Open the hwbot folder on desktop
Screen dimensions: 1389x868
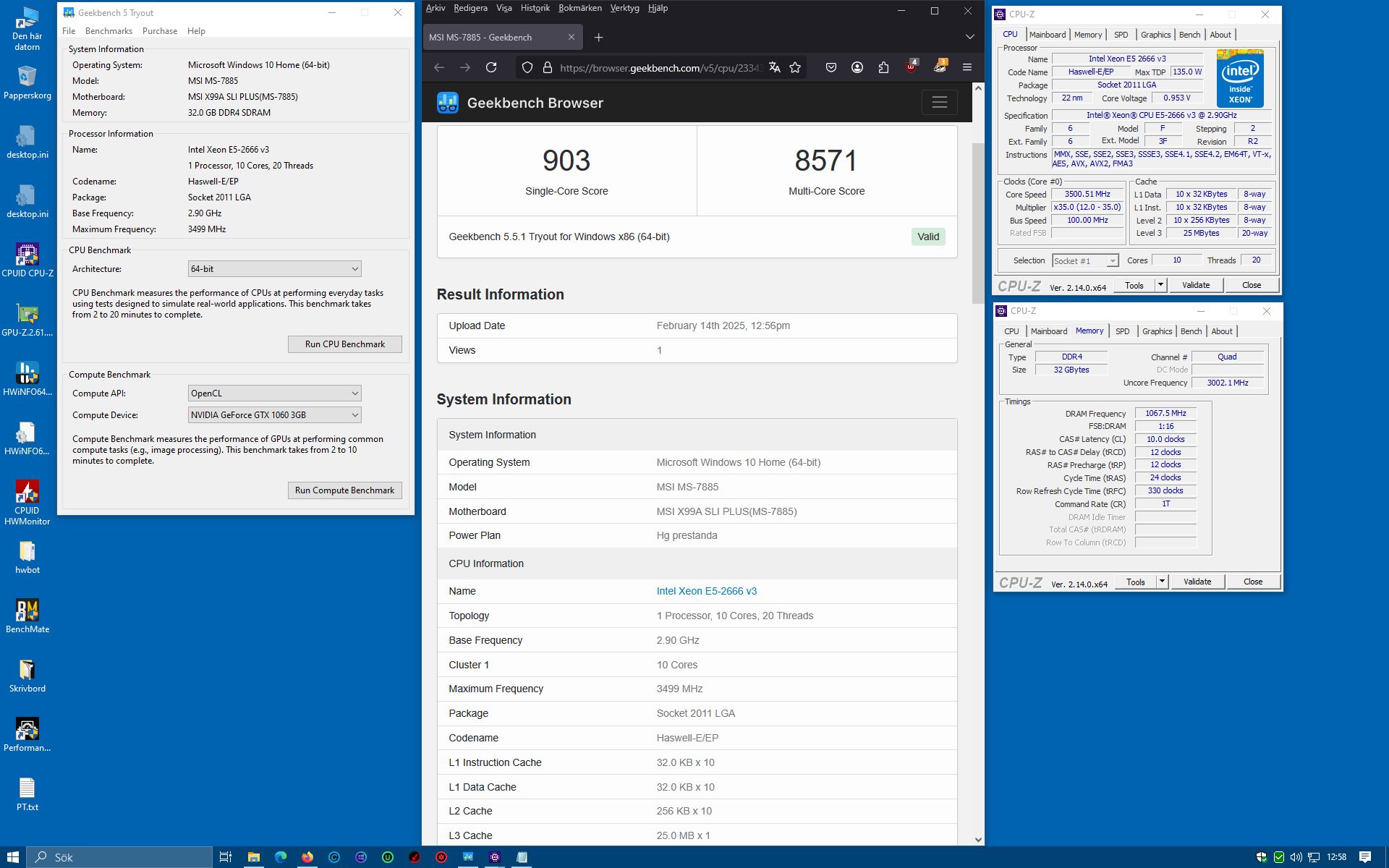click(x=27, y=558)
